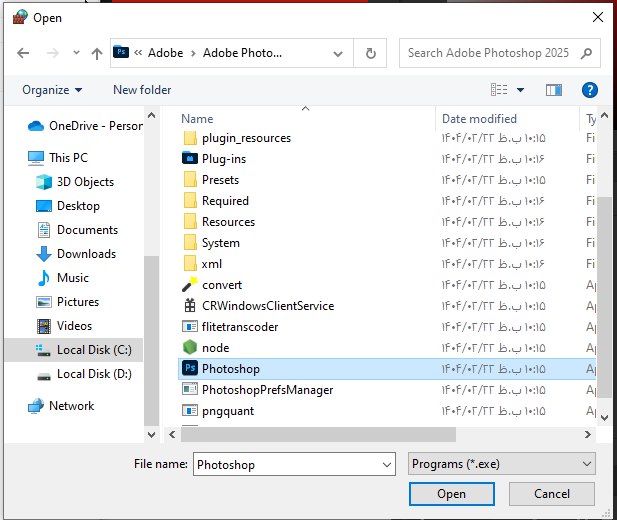Create a New folder
Viewport: 617px width, 520px height.
pyautogui.click(x=142, y=90)
